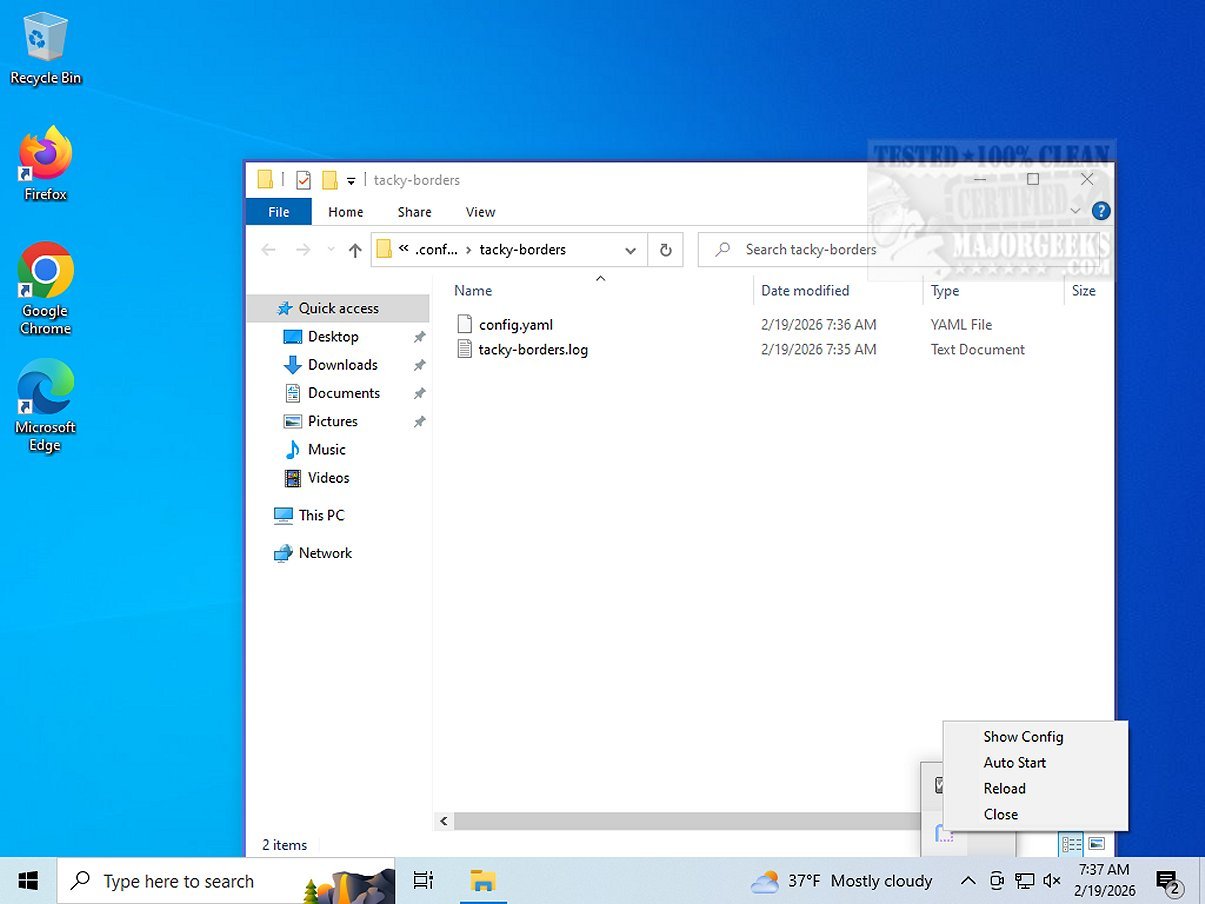This screenshot has width=1205, height=904.
Task: Click Show Config in tray menu
Action: point(1023,737)
